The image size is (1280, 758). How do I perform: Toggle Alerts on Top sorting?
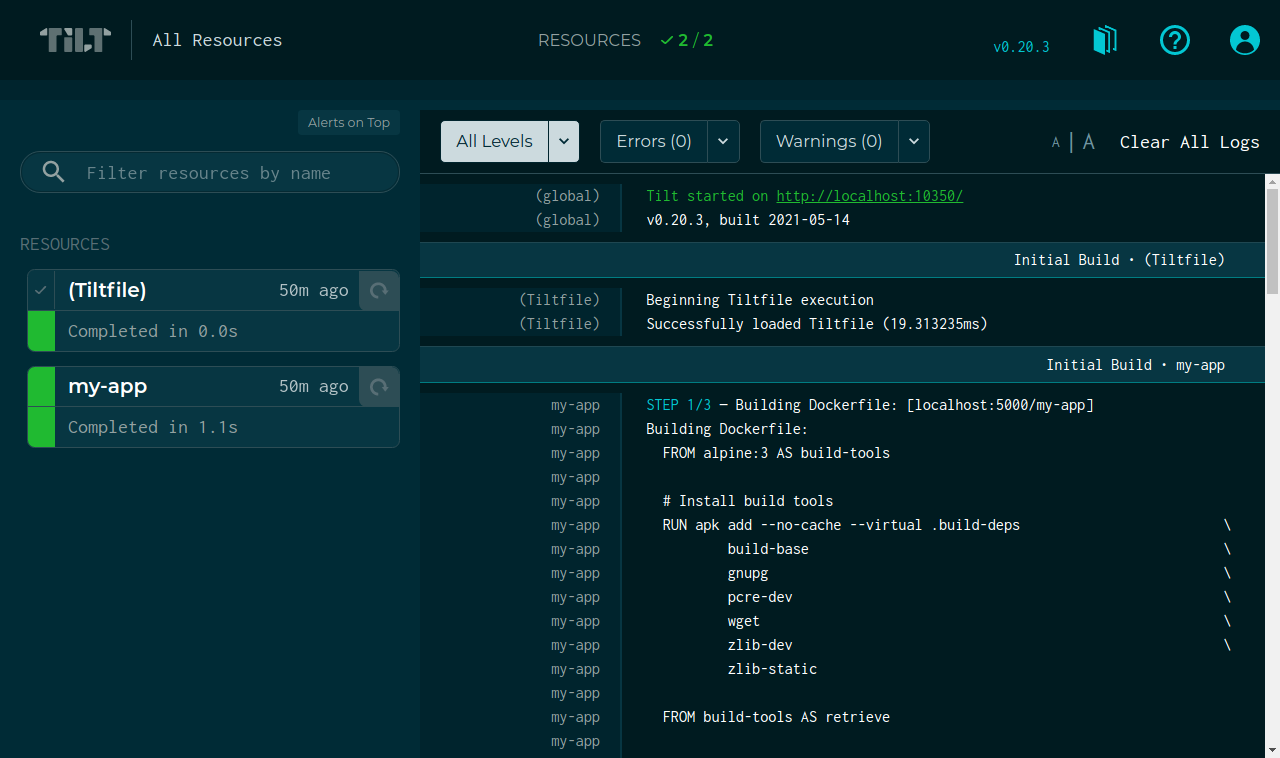tap(348, 122)
